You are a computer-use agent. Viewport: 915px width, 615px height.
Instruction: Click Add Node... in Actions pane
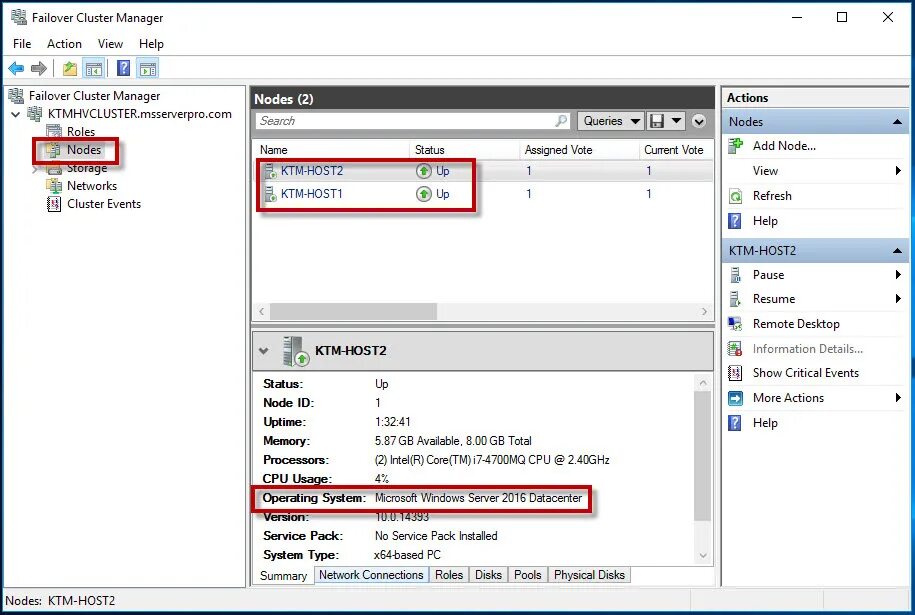pos(784,146)
